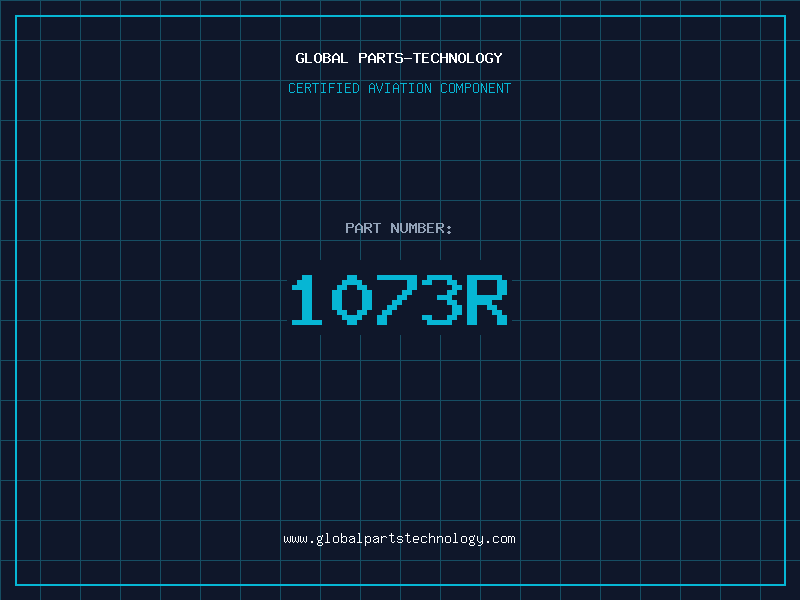The image size is (800, 600).
Task: Click the word COMPONENT in the subtitle
Action: click(x=476, y=88)
